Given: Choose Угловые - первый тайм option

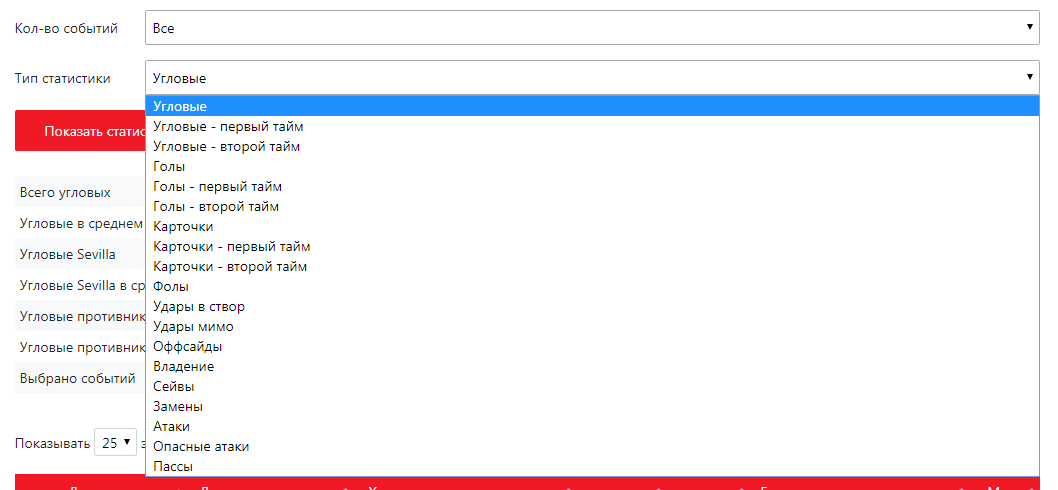Looking at the screenshot, I should (x=228, y=127).
